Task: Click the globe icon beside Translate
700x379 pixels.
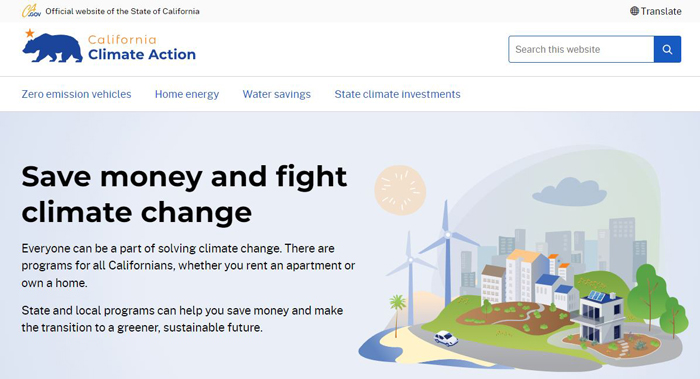Action: [x=634, y=11]
